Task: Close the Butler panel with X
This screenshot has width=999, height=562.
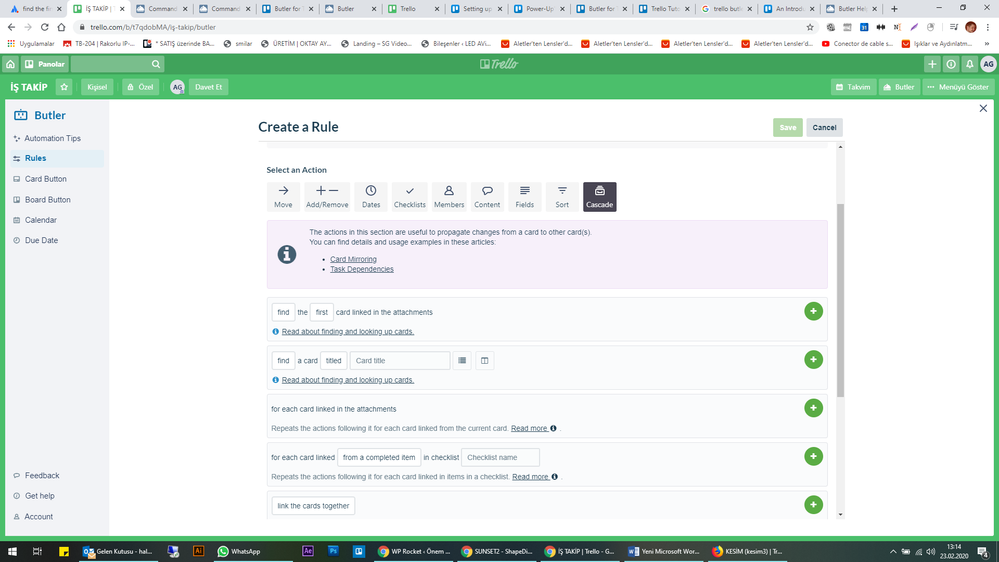Action: coord(983,108)
